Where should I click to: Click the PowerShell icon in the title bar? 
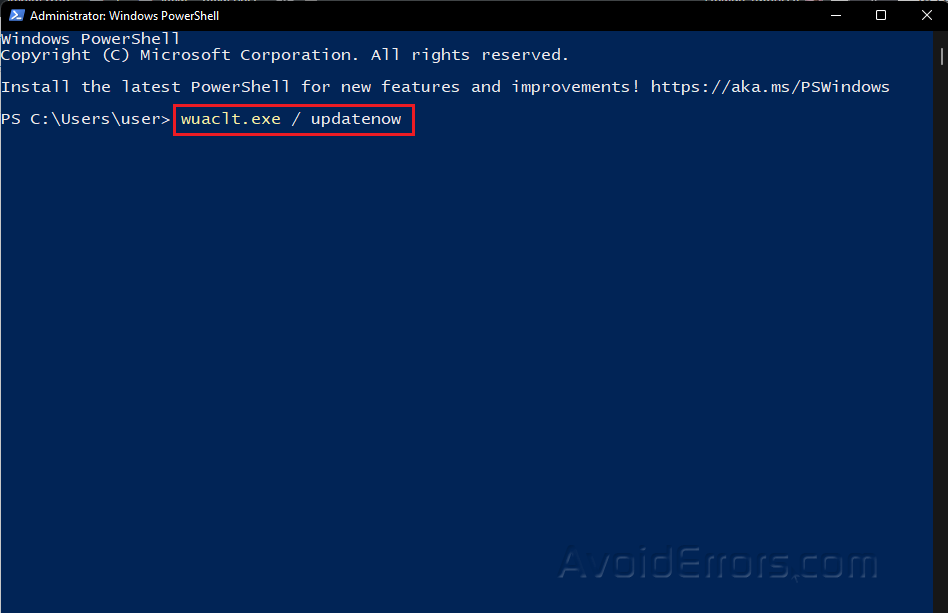click(x=16, y=16)
